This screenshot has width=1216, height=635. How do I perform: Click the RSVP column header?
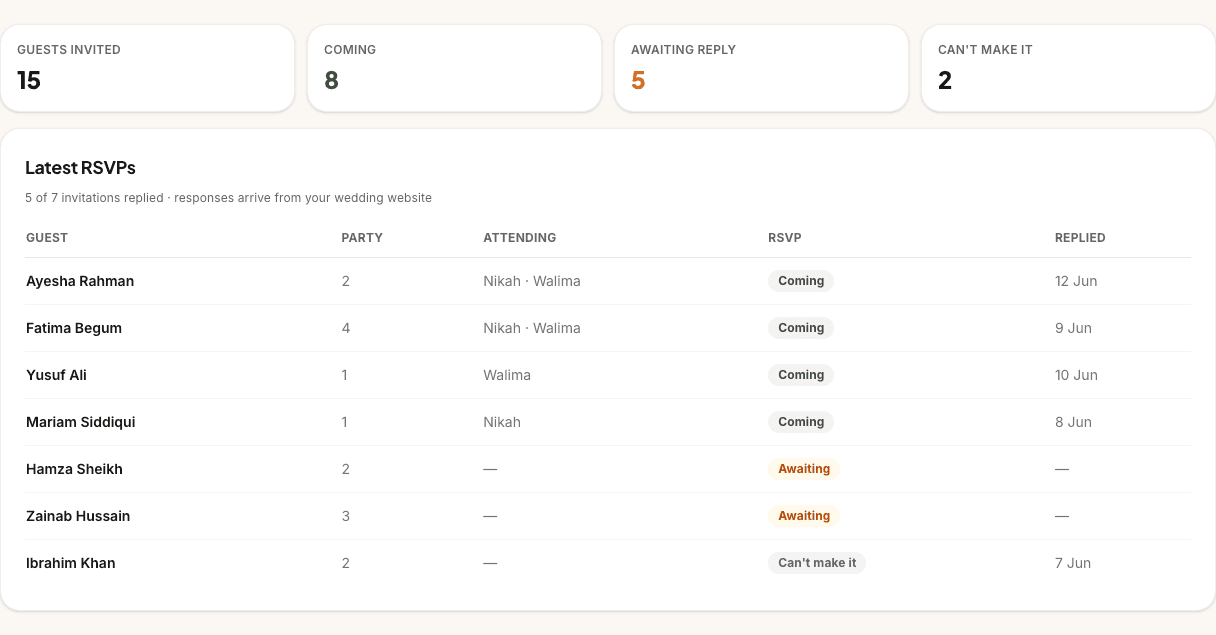(x=785, y=238)
